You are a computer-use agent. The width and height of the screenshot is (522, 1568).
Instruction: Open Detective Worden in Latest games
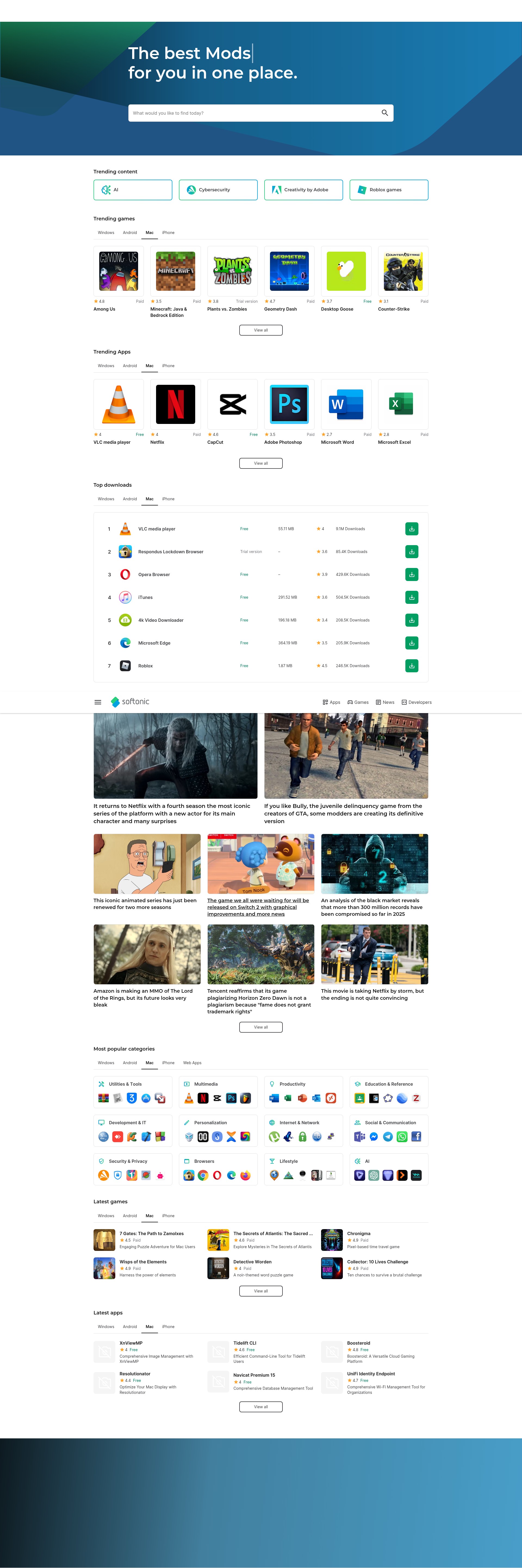tap(252, 1262)
